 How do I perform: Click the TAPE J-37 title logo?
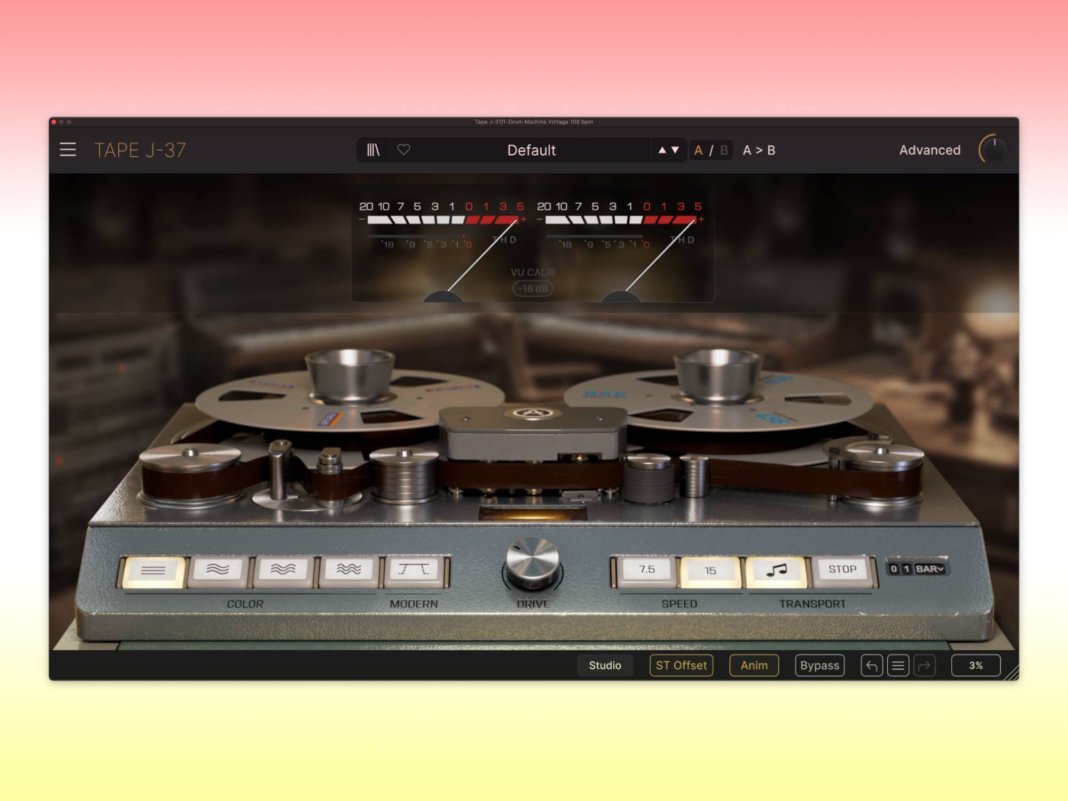tap(140, 150)
